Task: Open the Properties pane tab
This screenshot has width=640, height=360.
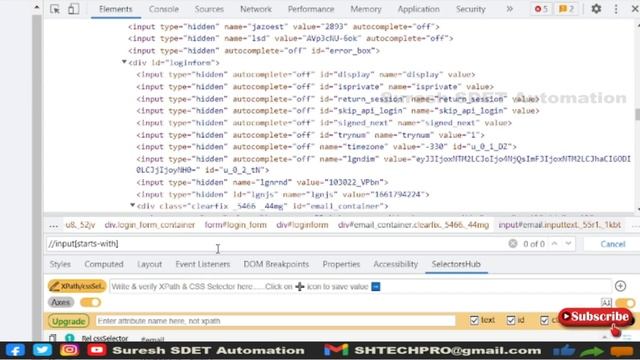Action: click(x=341, y=264)
